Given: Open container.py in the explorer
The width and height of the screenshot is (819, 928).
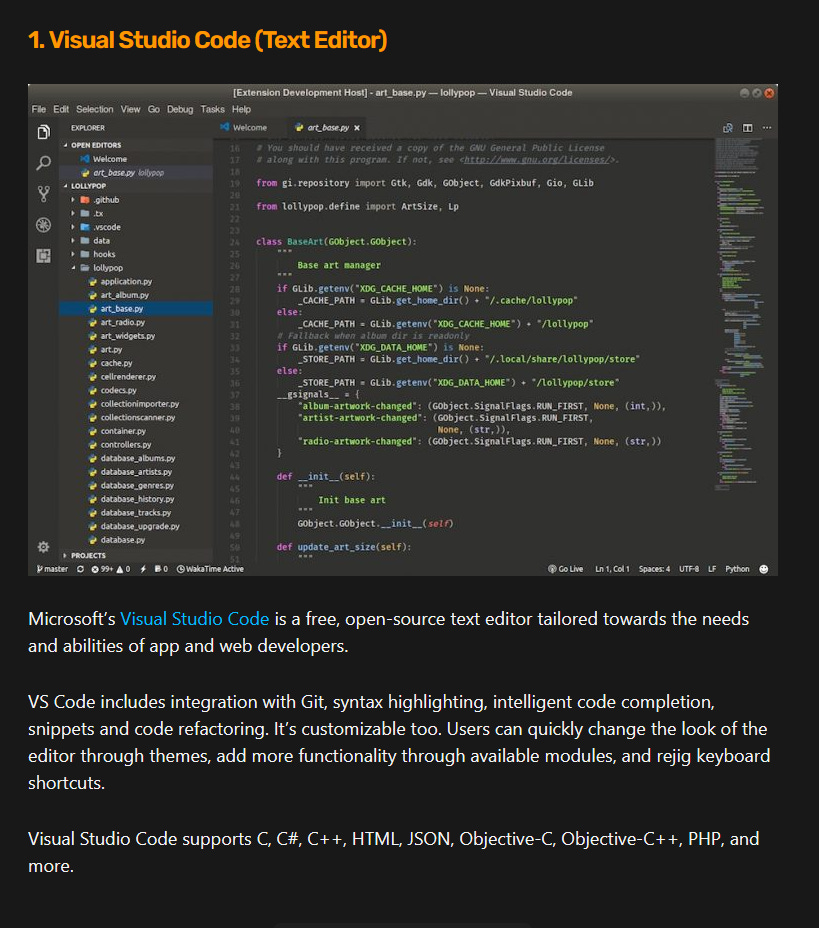Looking at the screenshot, I should (122, 431).
